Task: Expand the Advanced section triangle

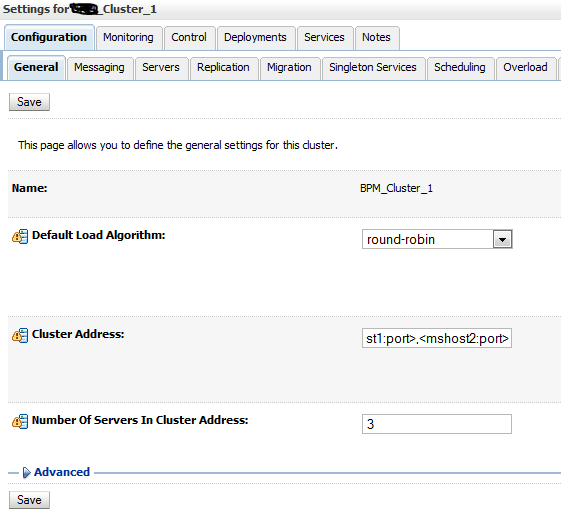Action: [x=26, y=472]
